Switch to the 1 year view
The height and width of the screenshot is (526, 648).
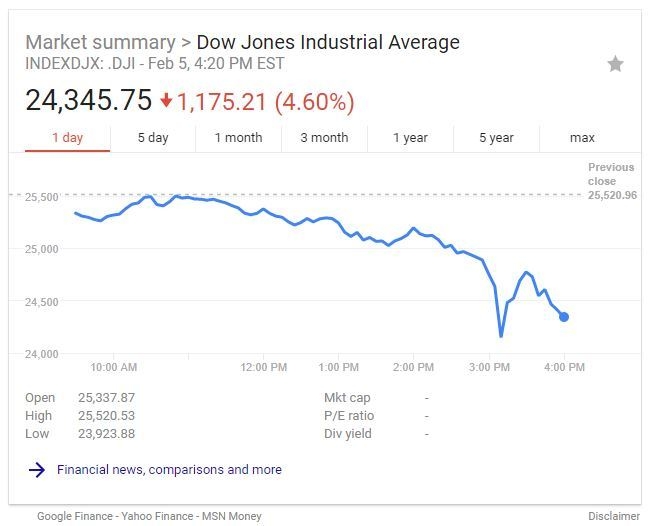click(x=410, y=138)
